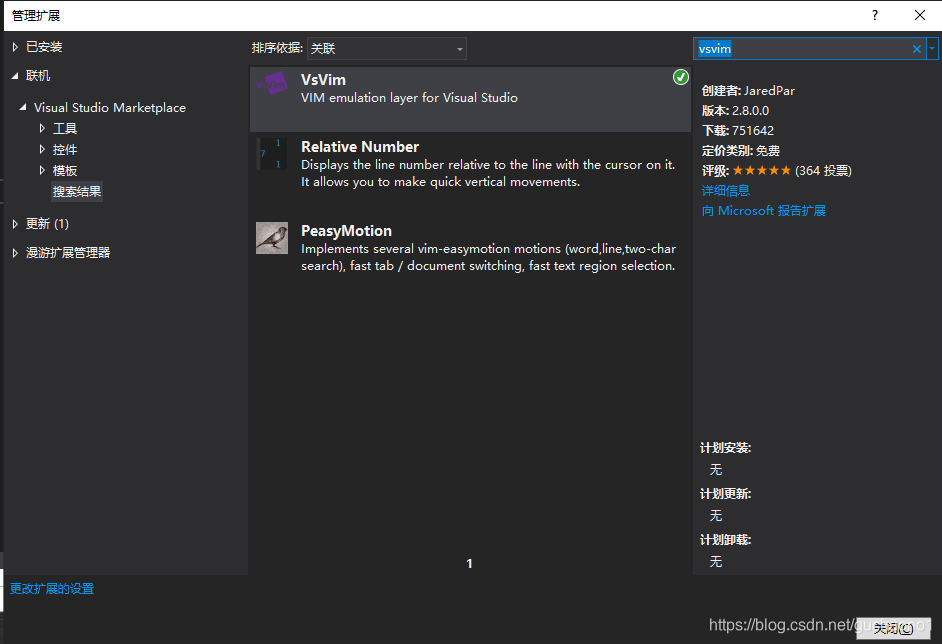This screenshot has height=644, width=942.
Task: Select the 控件 tree item
Action: tap(65, 150)
